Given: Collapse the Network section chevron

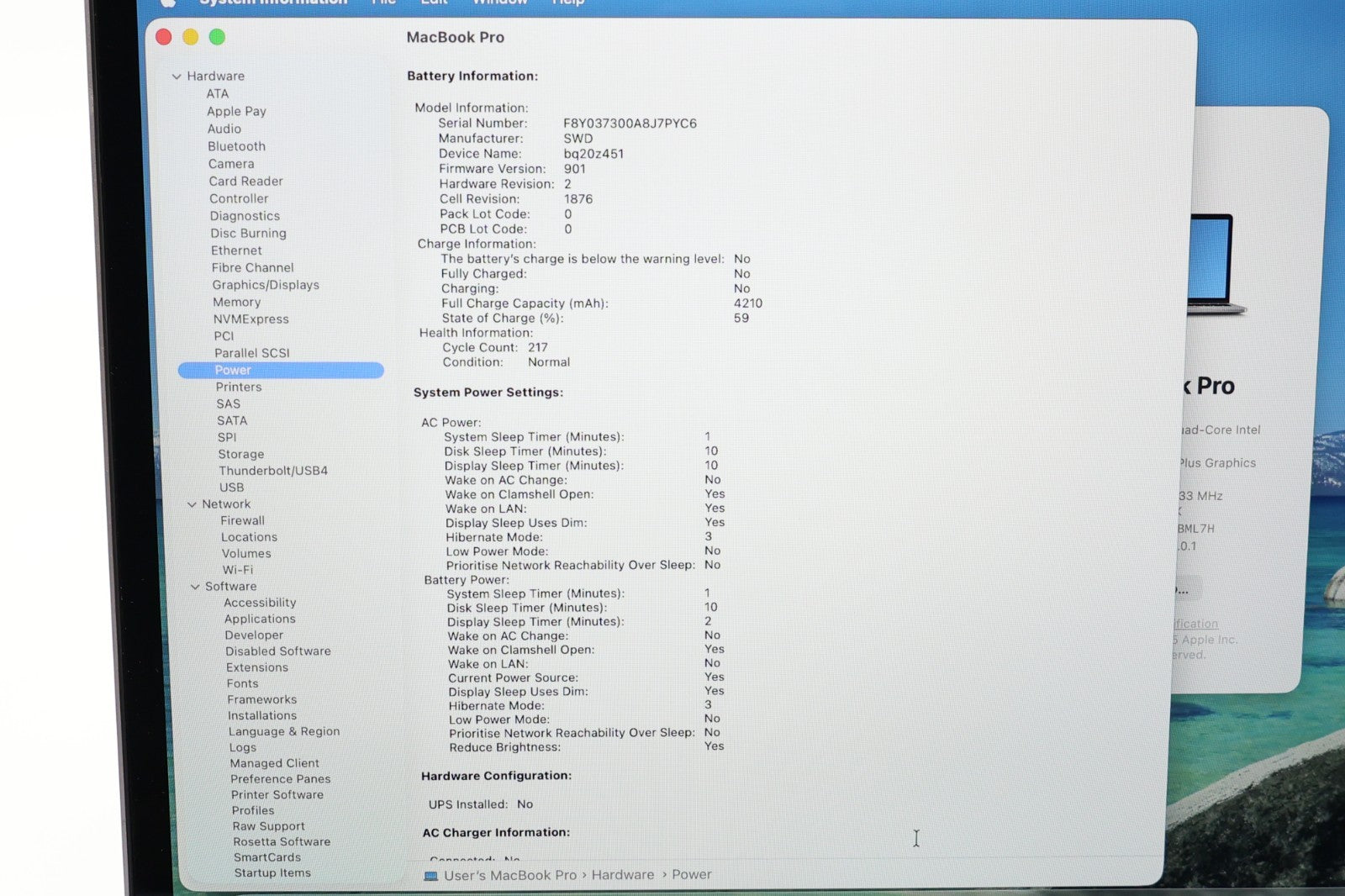Looking at the screenshot, I should point(192,504).
